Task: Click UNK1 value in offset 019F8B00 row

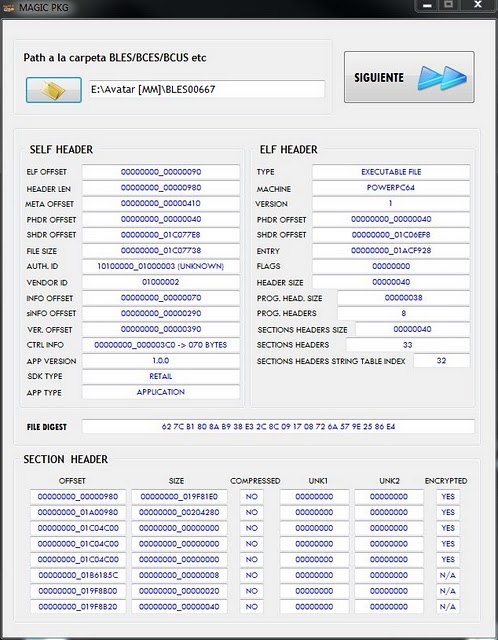Action: 314,591
